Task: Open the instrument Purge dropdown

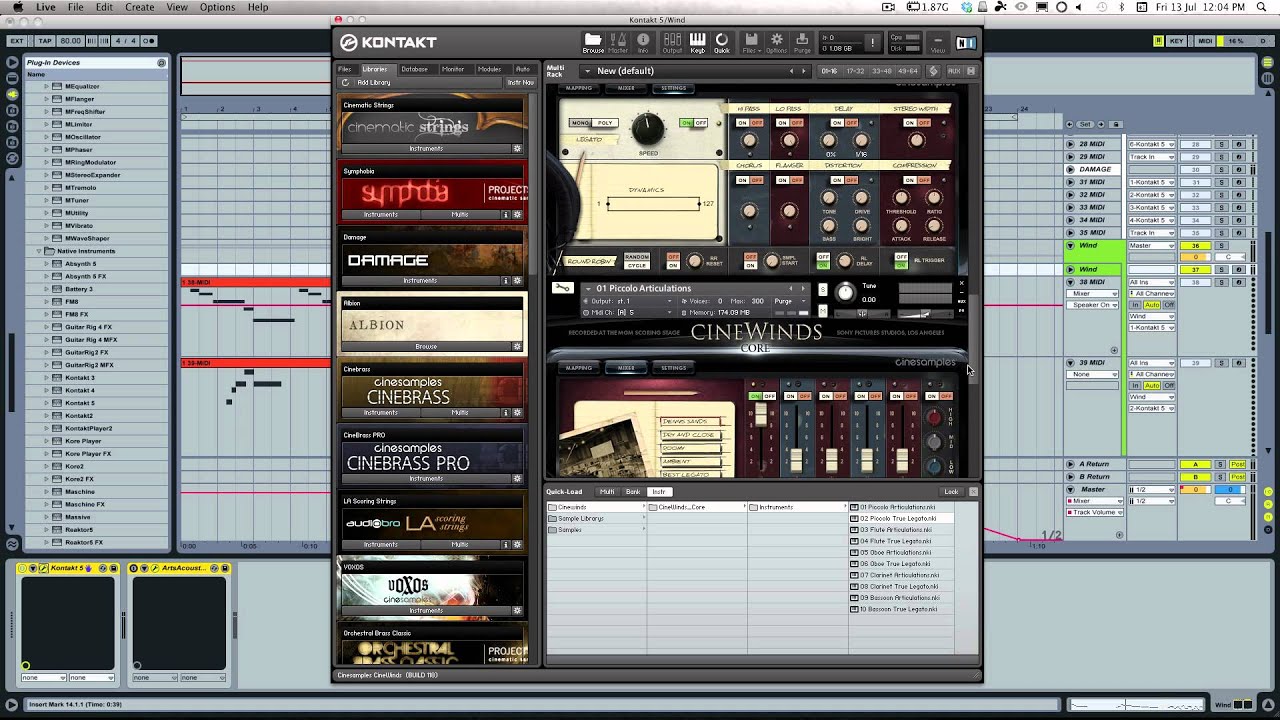Action: tap(788, 301)
